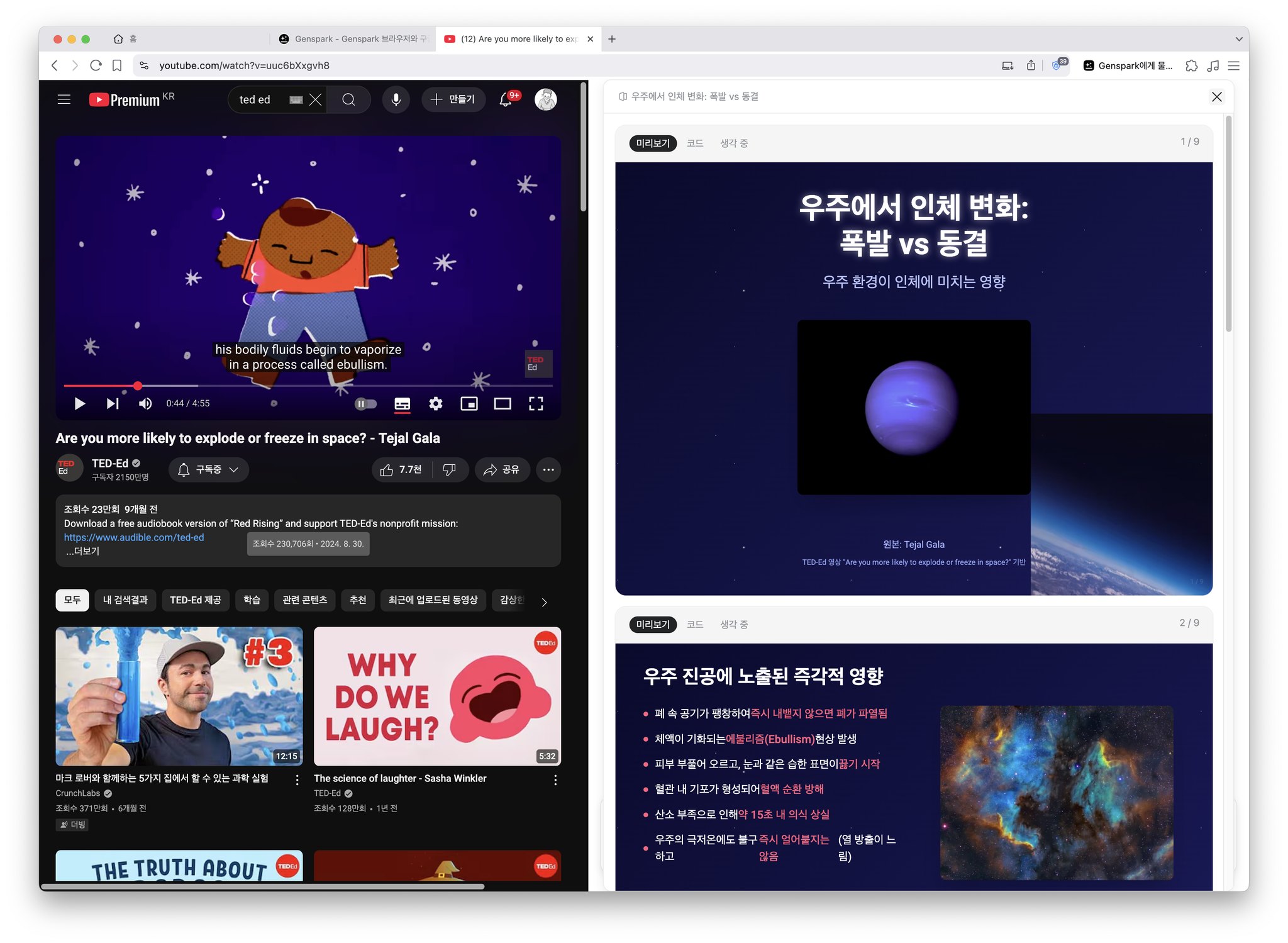Like the video (7.7천)
Image resolution: width=1288 pixels, height=943 pixels.
(x=401, y=469)
